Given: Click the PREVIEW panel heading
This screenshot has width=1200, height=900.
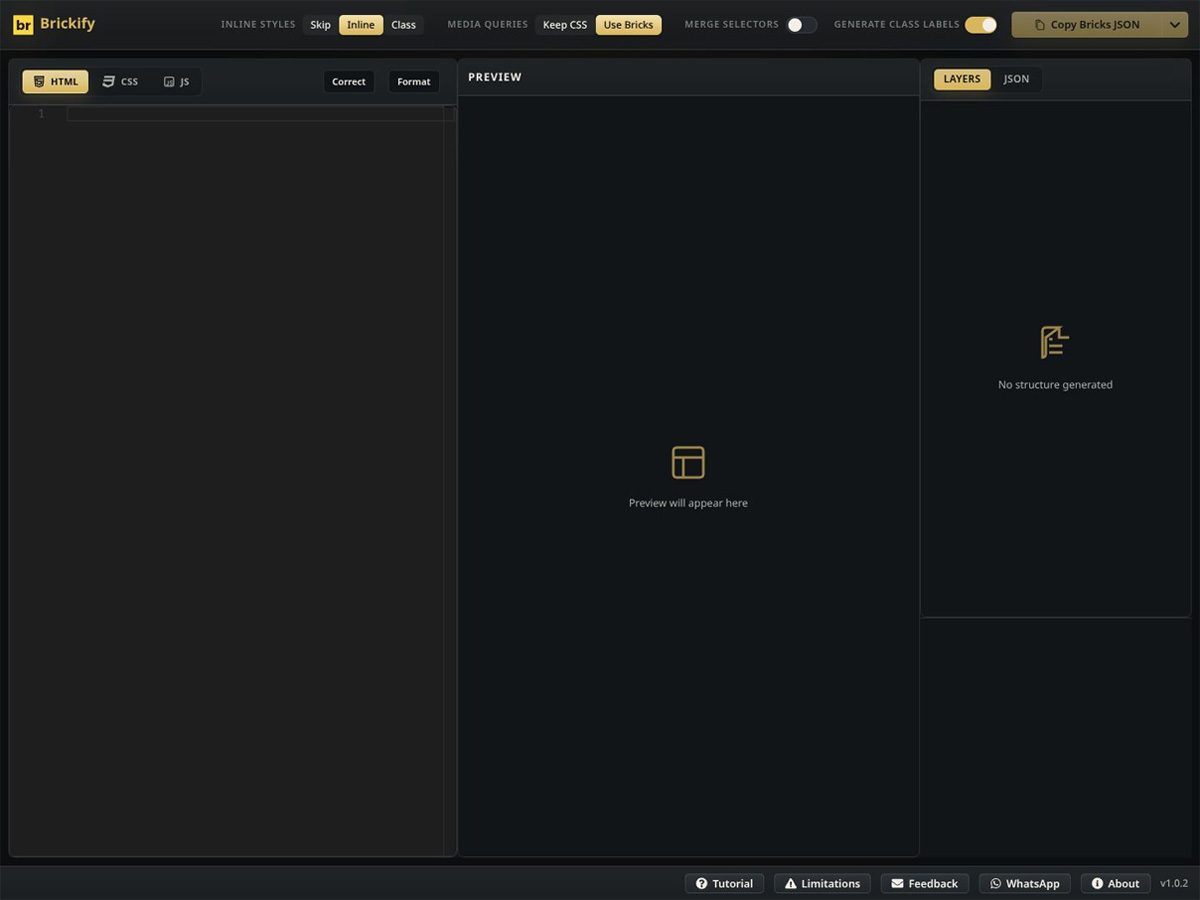Looking at the screenshot, I should [x=495, y=77].
